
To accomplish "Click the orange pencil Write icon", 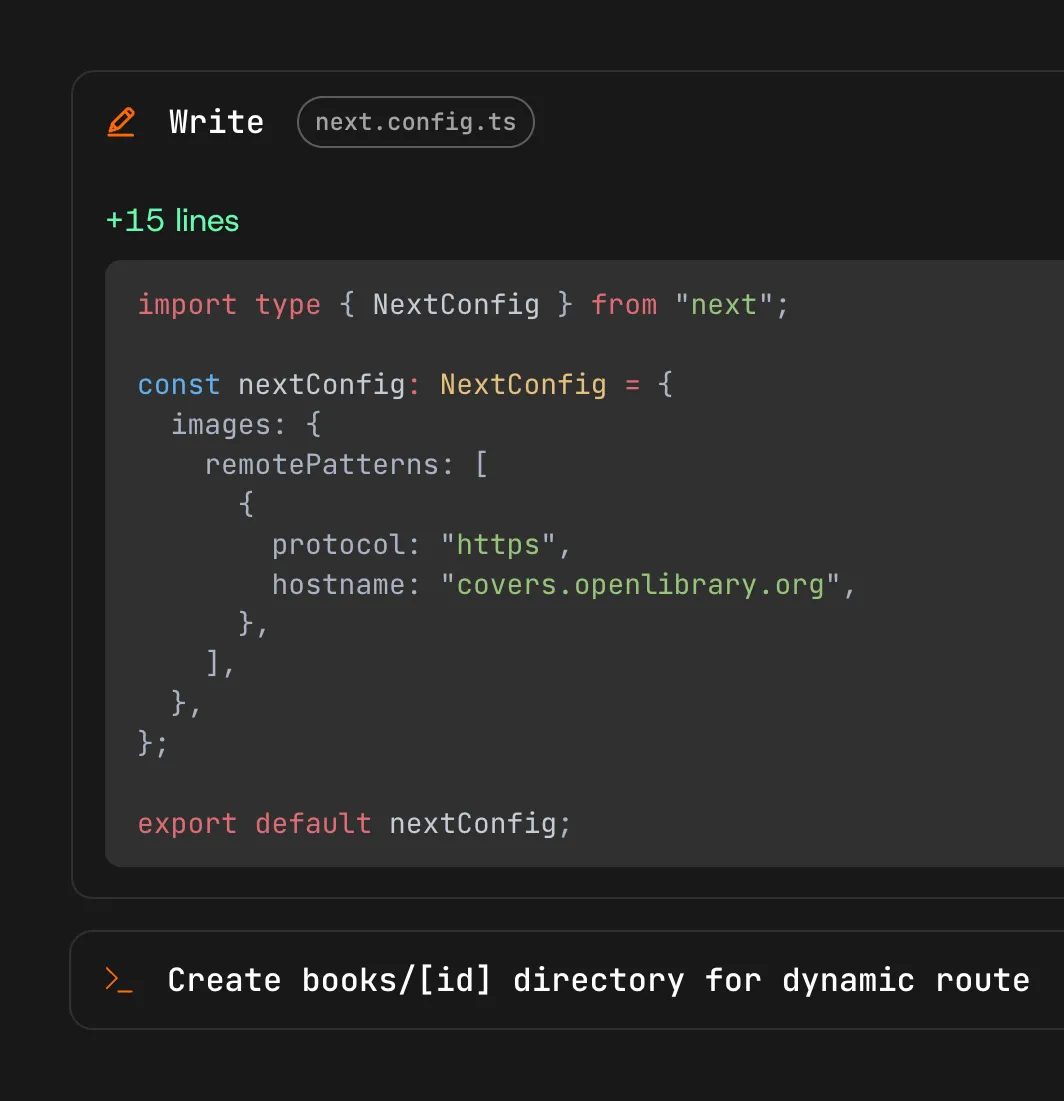I will pos(121,123).
